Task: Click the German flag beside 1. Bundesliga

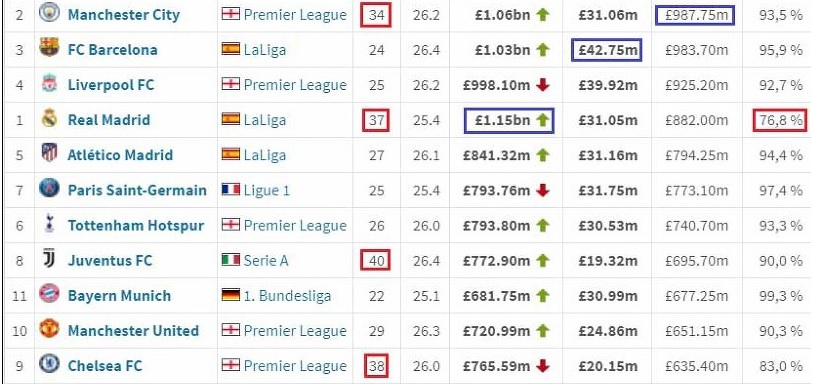Action: click(x=231, y=295)
